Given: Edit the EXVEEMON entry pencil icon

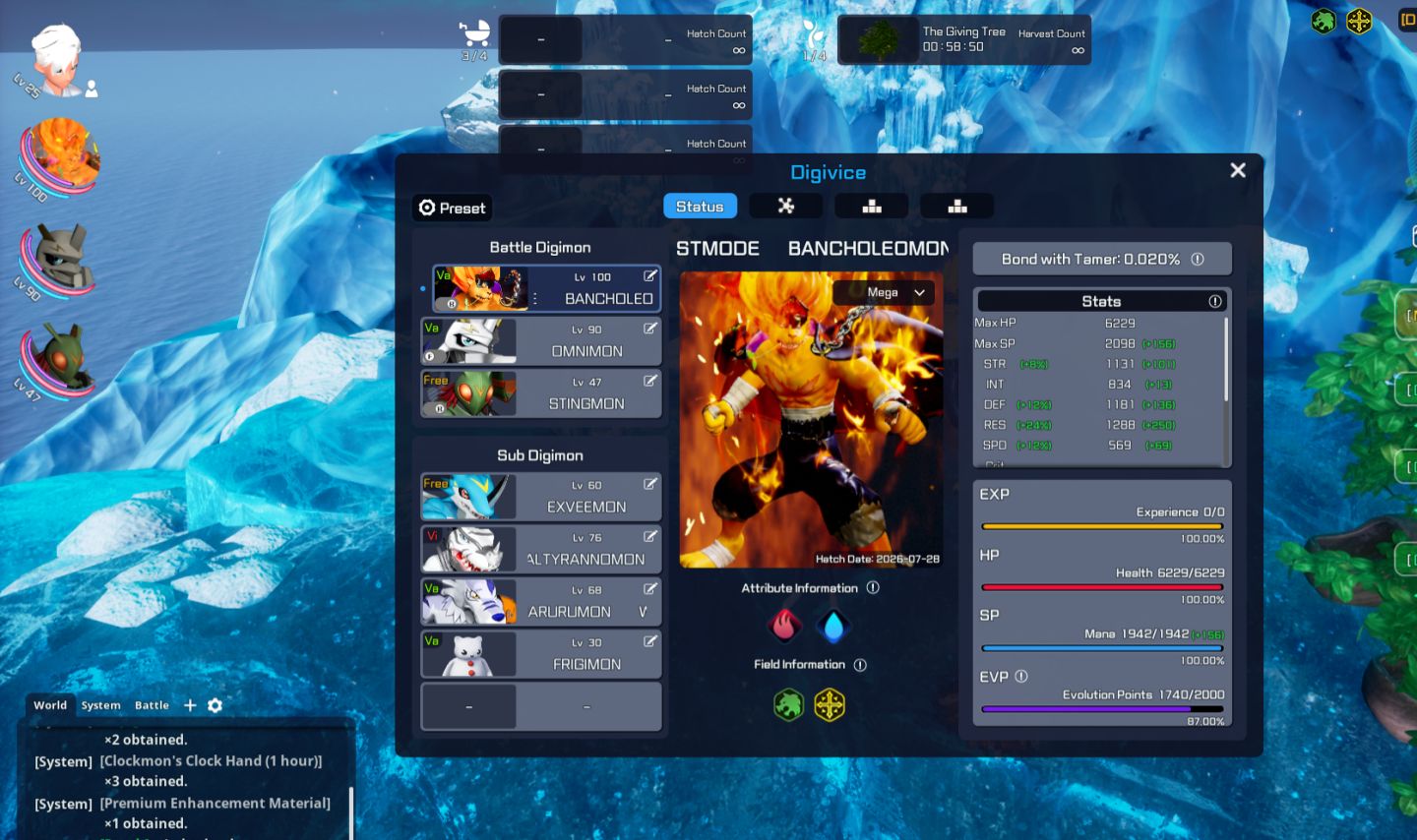Looking at the screenshot, I should coord(650,484).
